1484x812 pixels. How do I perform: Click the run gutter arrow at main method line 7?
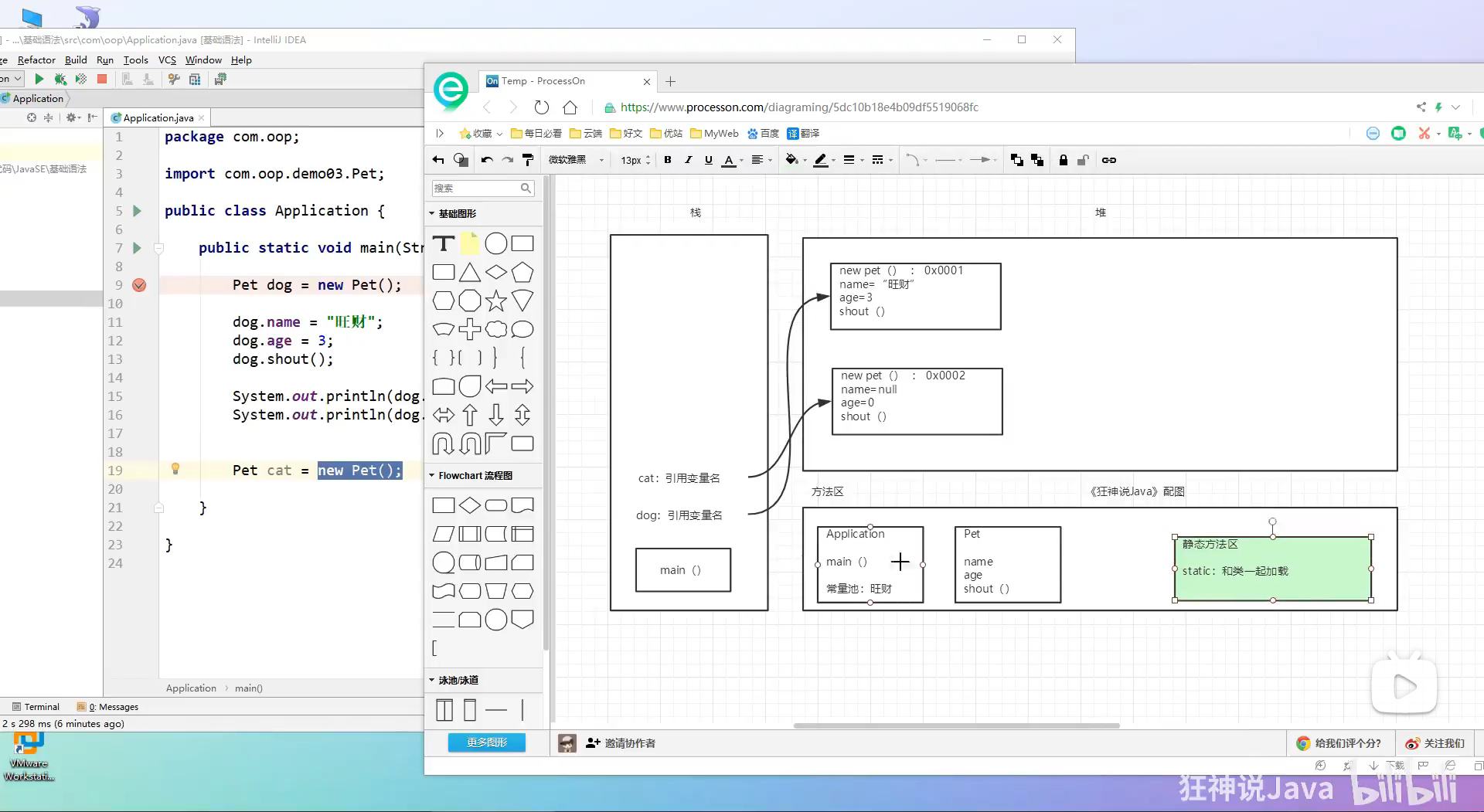point(137,248)
